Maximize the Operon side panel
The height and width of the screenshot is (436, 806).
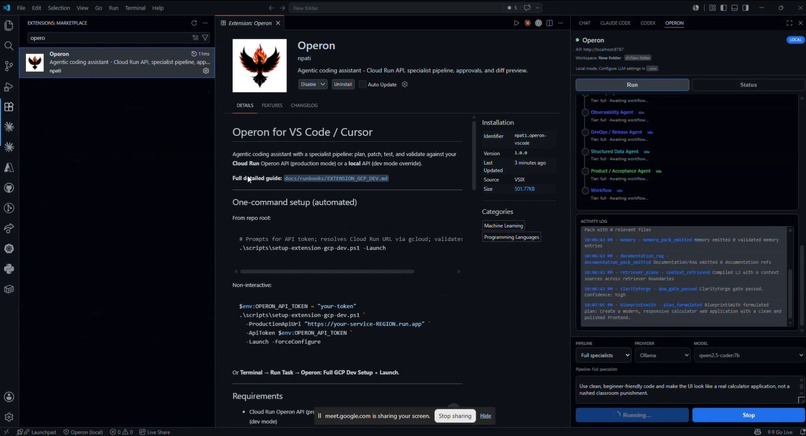789,23
